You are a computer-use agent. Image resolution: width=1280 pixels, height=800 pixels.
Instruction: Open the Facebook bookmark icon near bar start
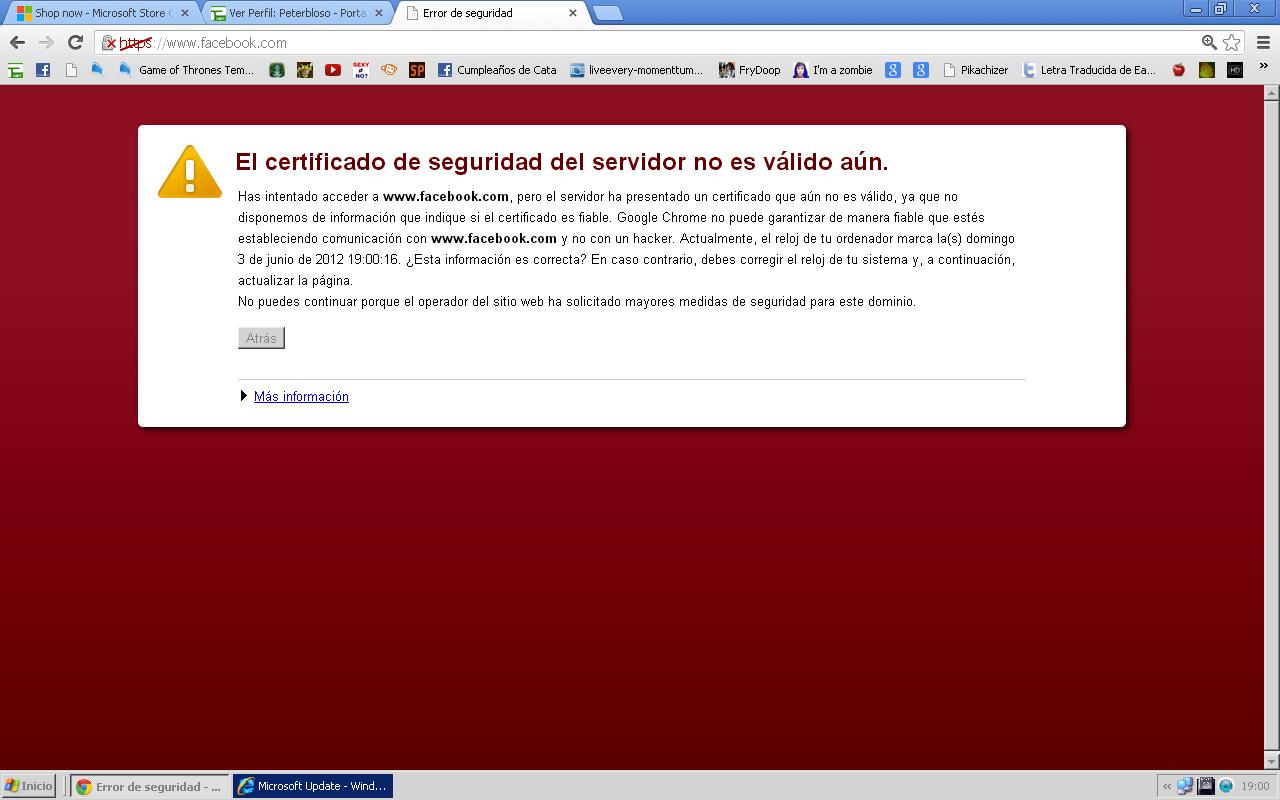tap(43, 70)
